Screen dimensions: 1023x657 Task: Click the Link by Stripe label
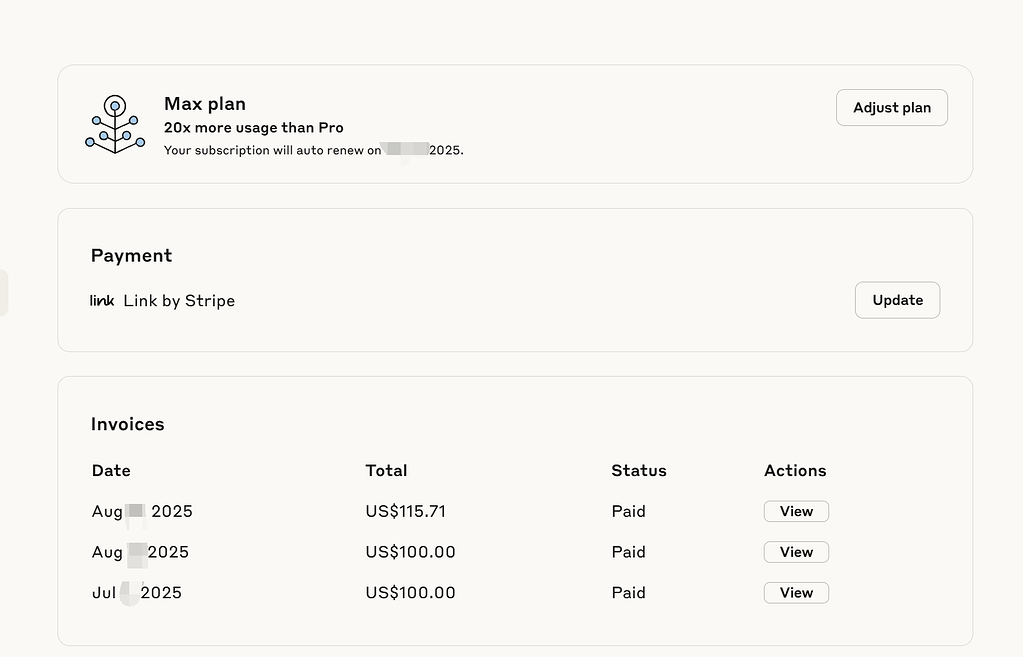179,301
